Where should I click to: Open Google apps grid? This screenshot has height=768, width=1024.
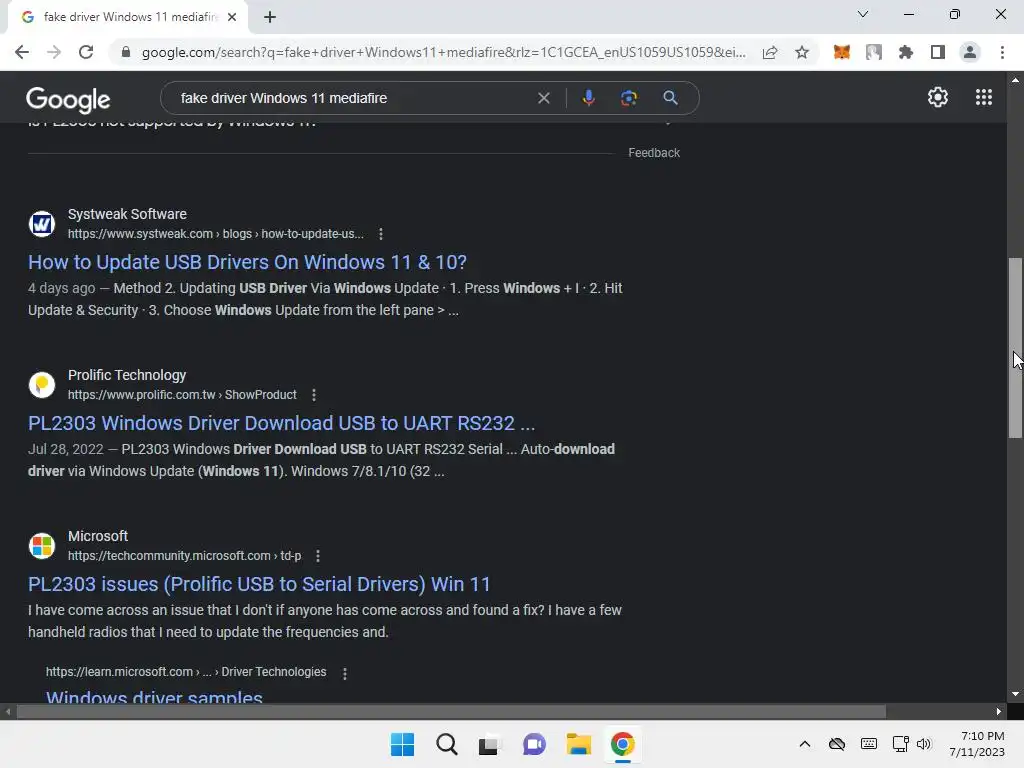tap(984, 97)
